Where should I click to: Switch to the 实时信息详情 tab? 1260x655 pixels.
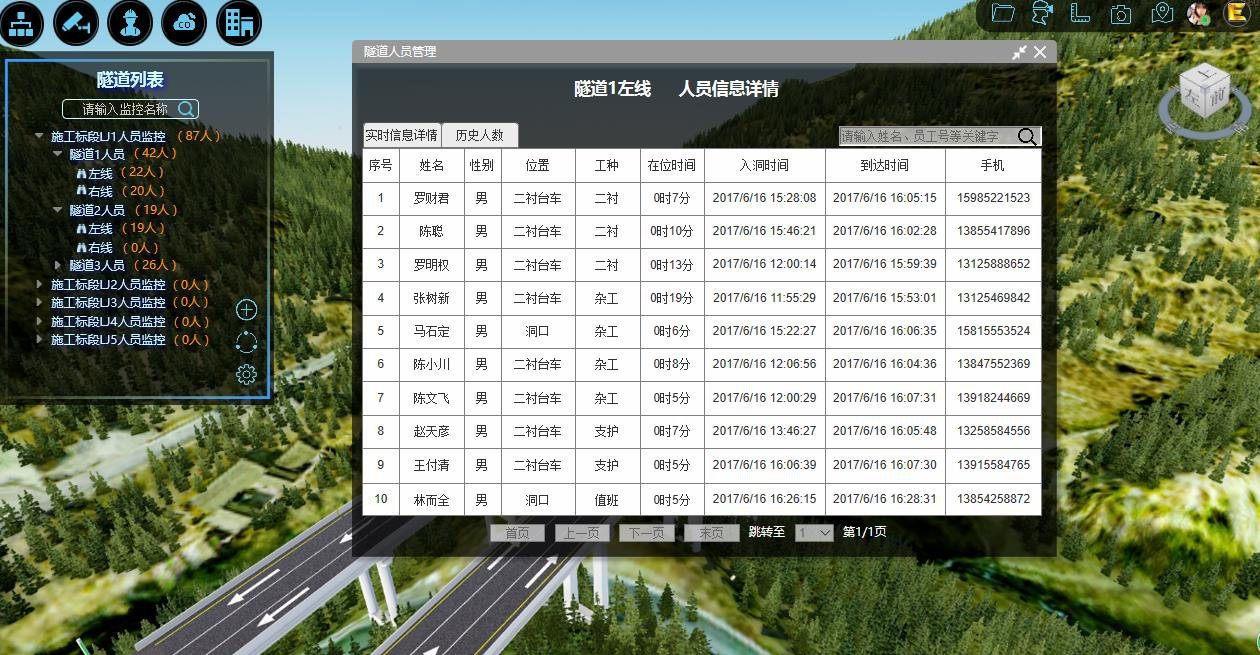(401, 135)
